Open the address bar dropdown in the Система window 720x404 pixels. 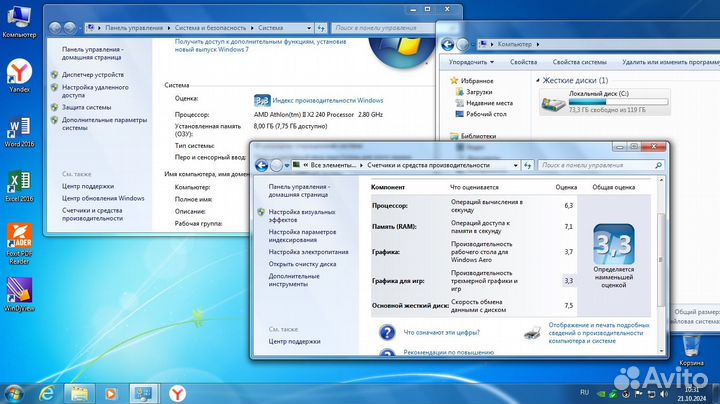coord(309,28)
